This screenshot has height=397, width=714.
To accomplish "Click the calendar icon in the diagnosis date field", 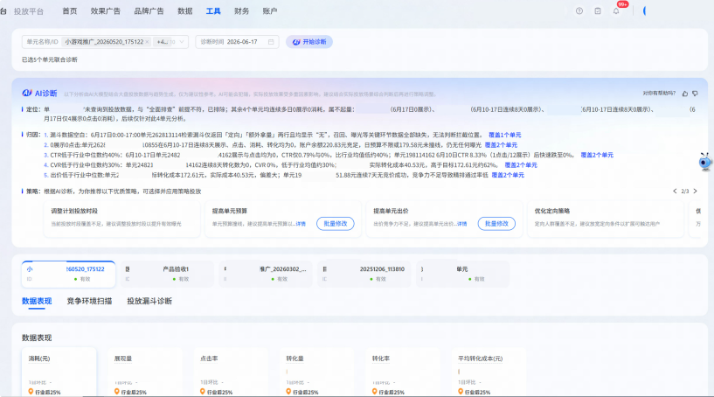I will pyautogui.click(x=271, y=42).
